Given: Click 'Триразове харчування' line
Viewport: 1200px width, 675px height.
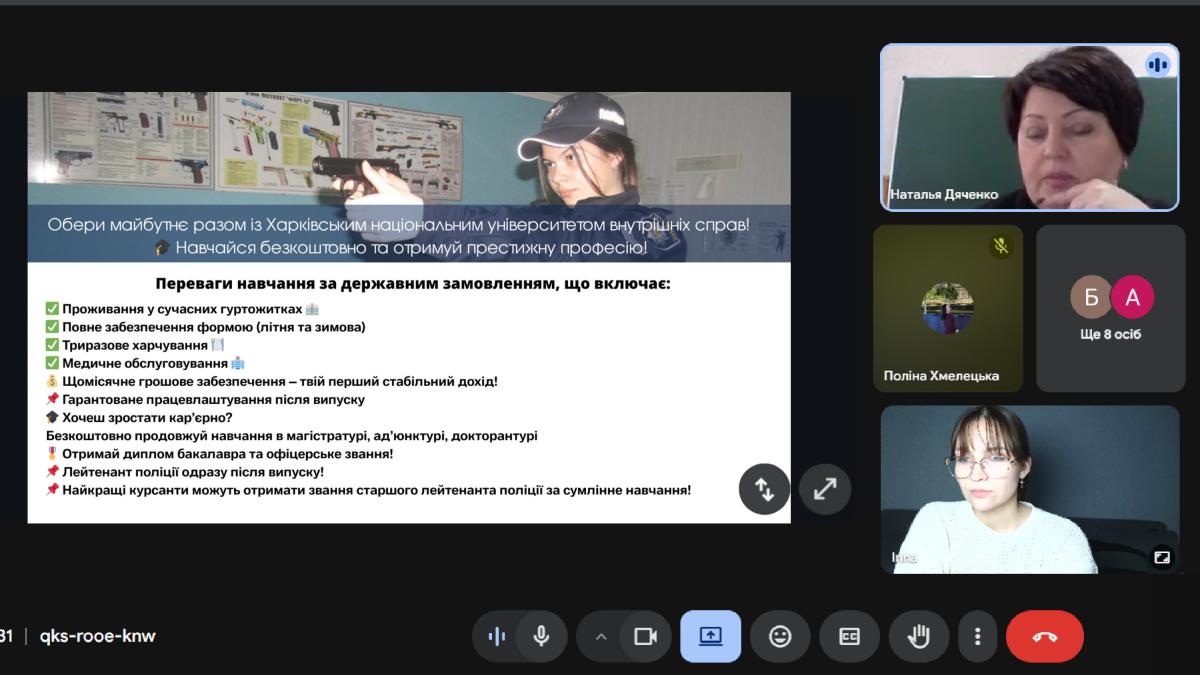Looking at the screenshot, I should pyautogui.click(x=136, y=345).
